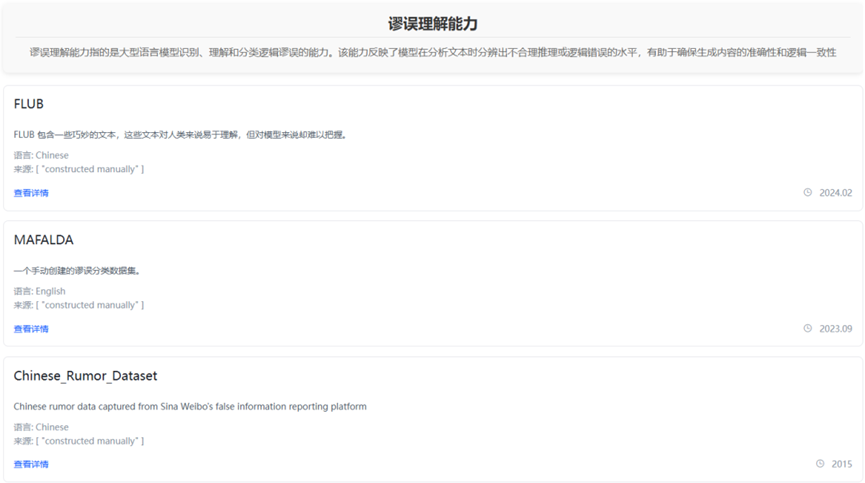
Task: Click the 语言: English label in MAFALDA
Action: click(x=40, y=291)
